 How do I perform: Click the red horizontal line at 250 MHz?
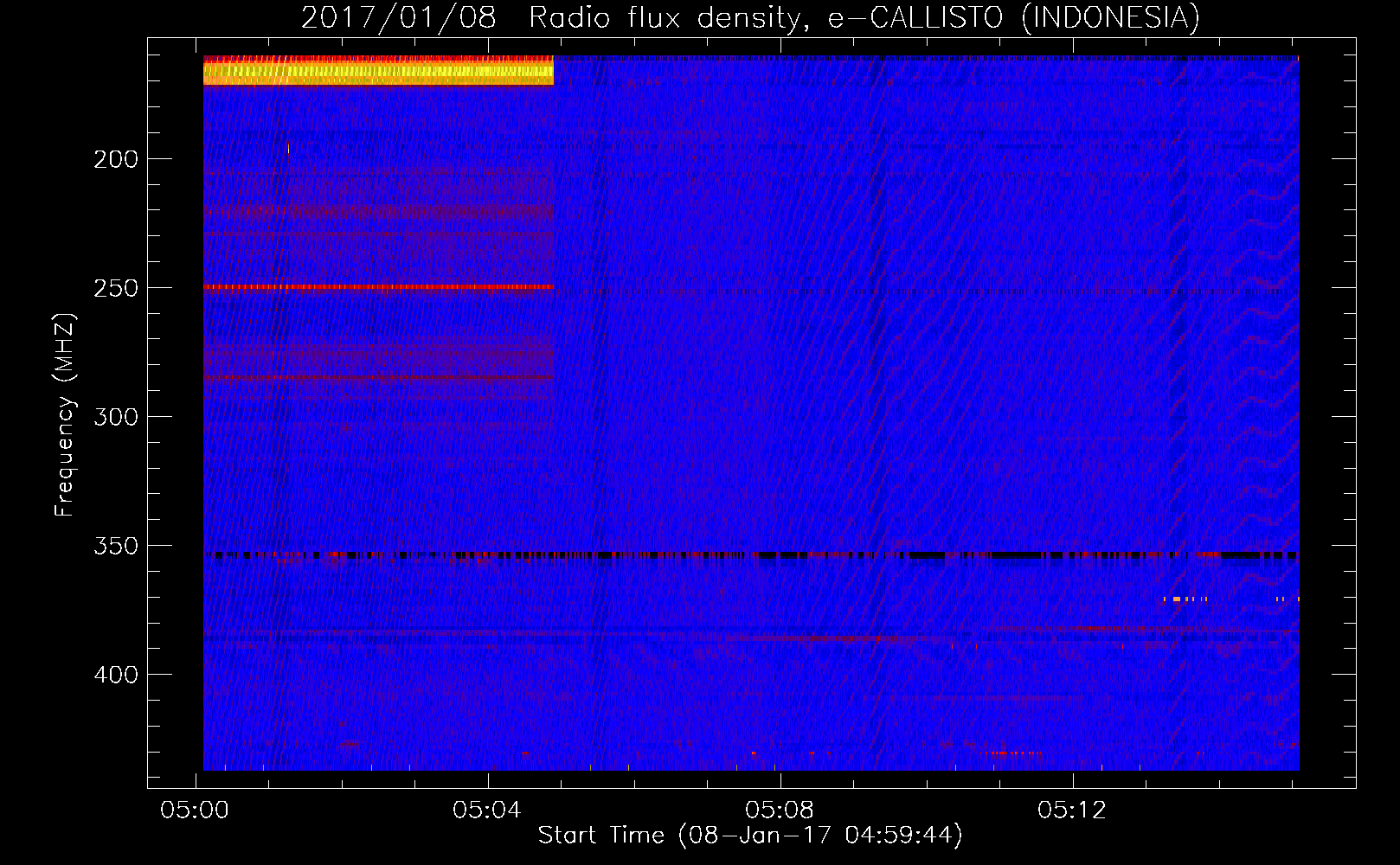click(x=378, y=286)
